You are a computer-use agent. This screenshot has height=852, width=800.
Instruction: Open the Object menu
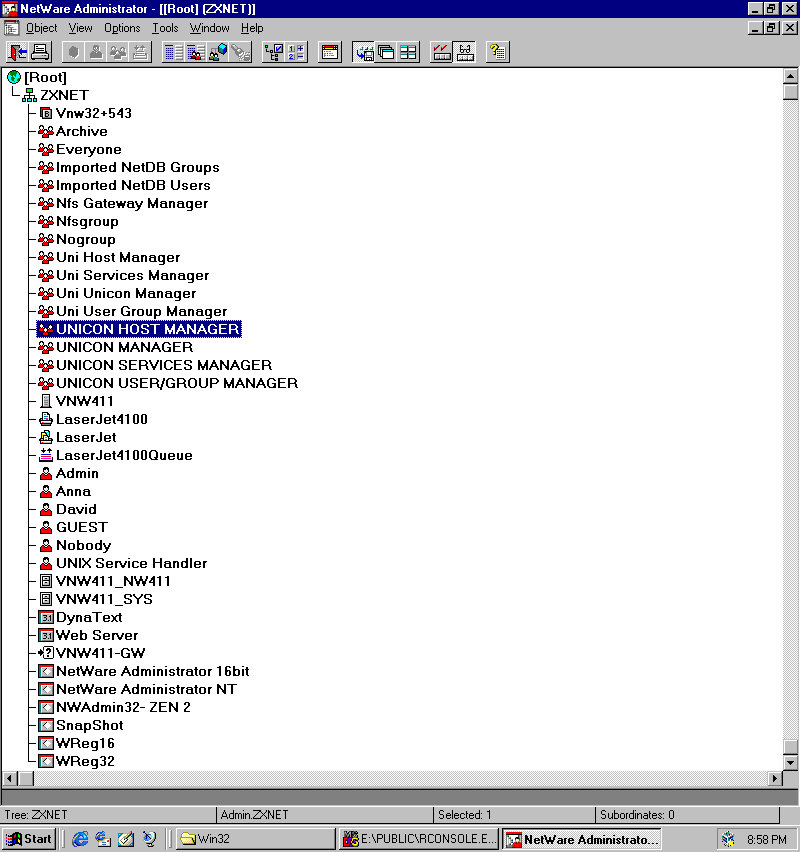point(41,28)
